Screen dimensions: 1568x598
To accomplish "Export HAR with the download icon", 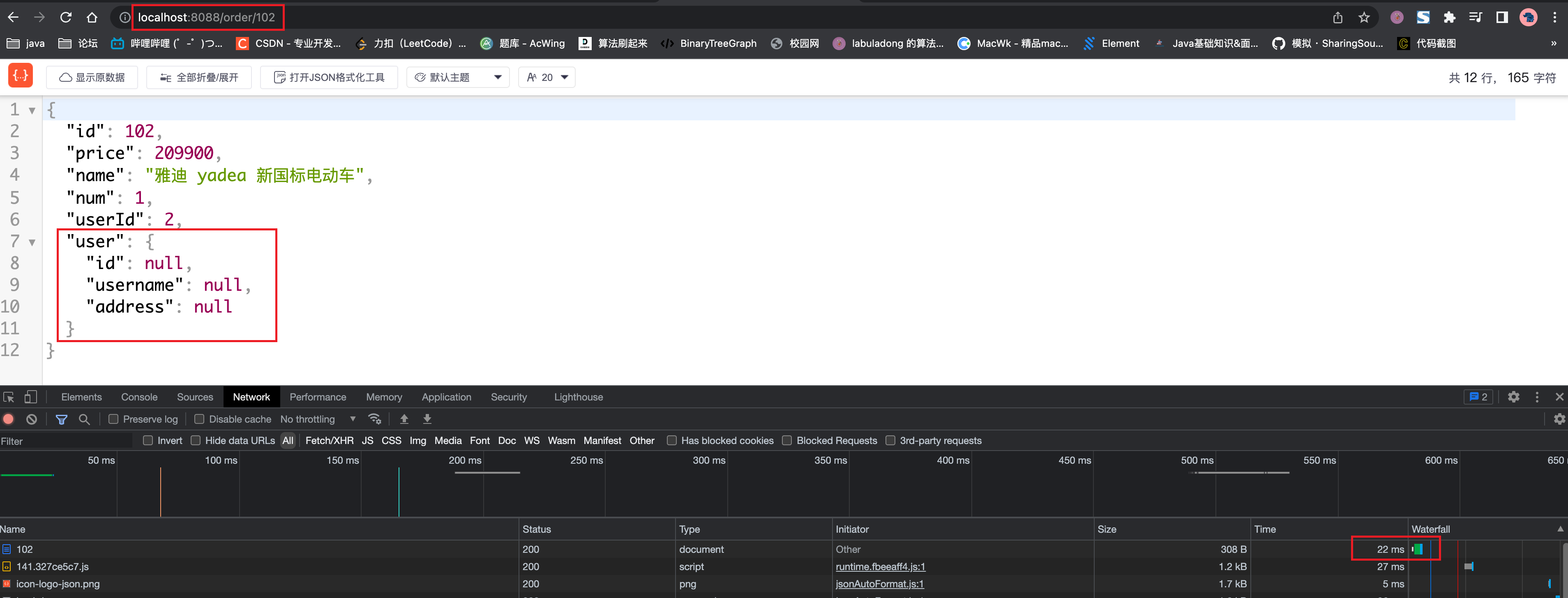I will 427,419.
